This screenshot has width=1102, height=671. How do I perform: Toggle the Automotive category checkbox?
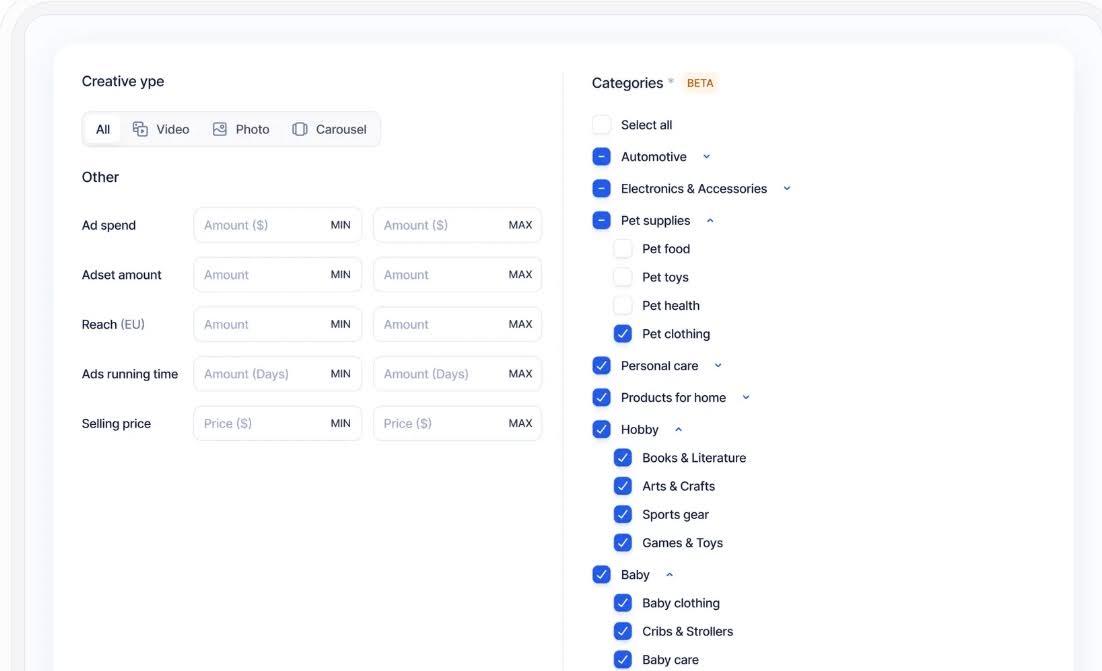(601, 156)
